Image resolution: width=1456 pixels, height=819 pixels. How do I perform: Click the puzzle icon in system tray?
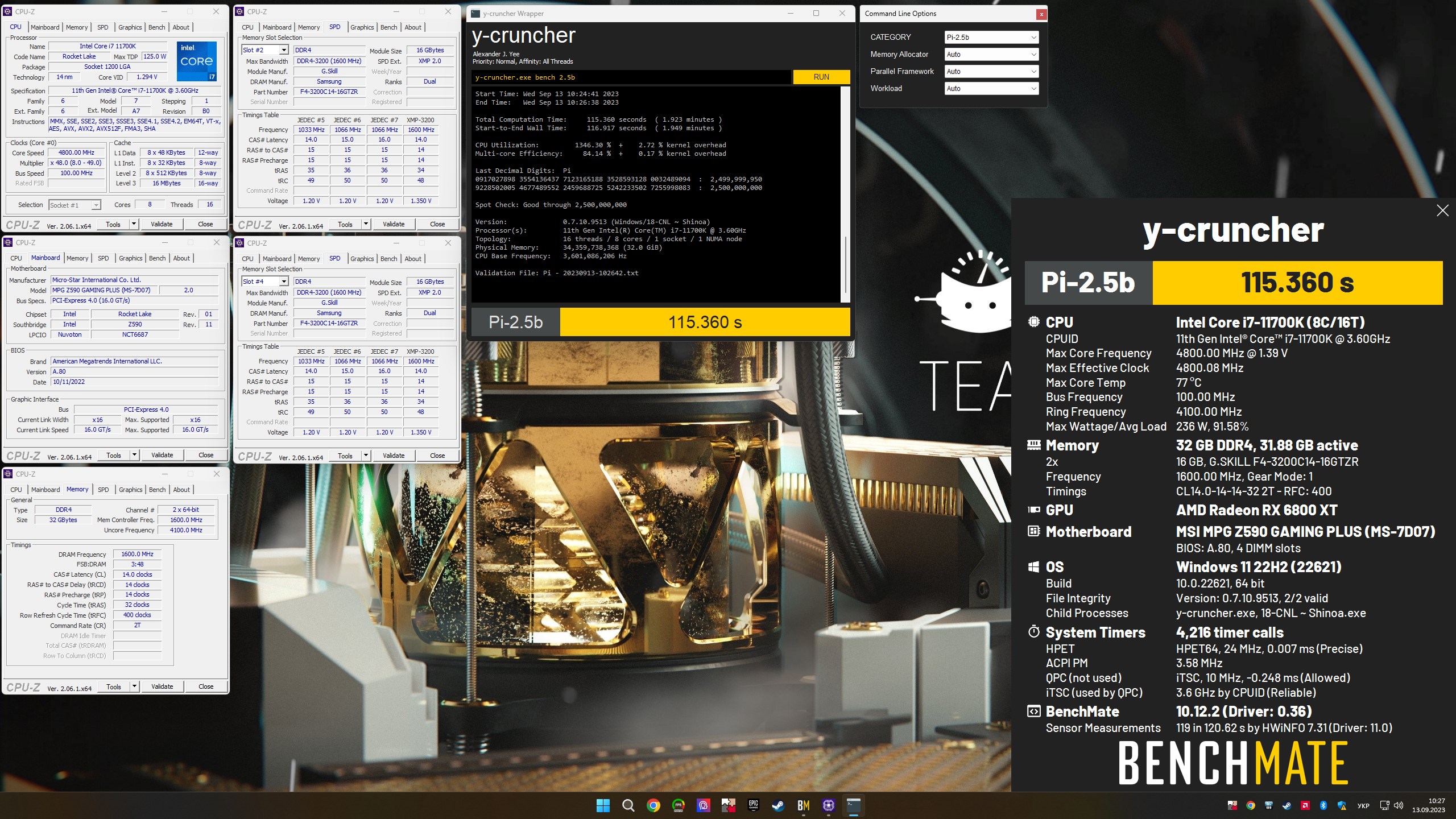(1232, 805)
